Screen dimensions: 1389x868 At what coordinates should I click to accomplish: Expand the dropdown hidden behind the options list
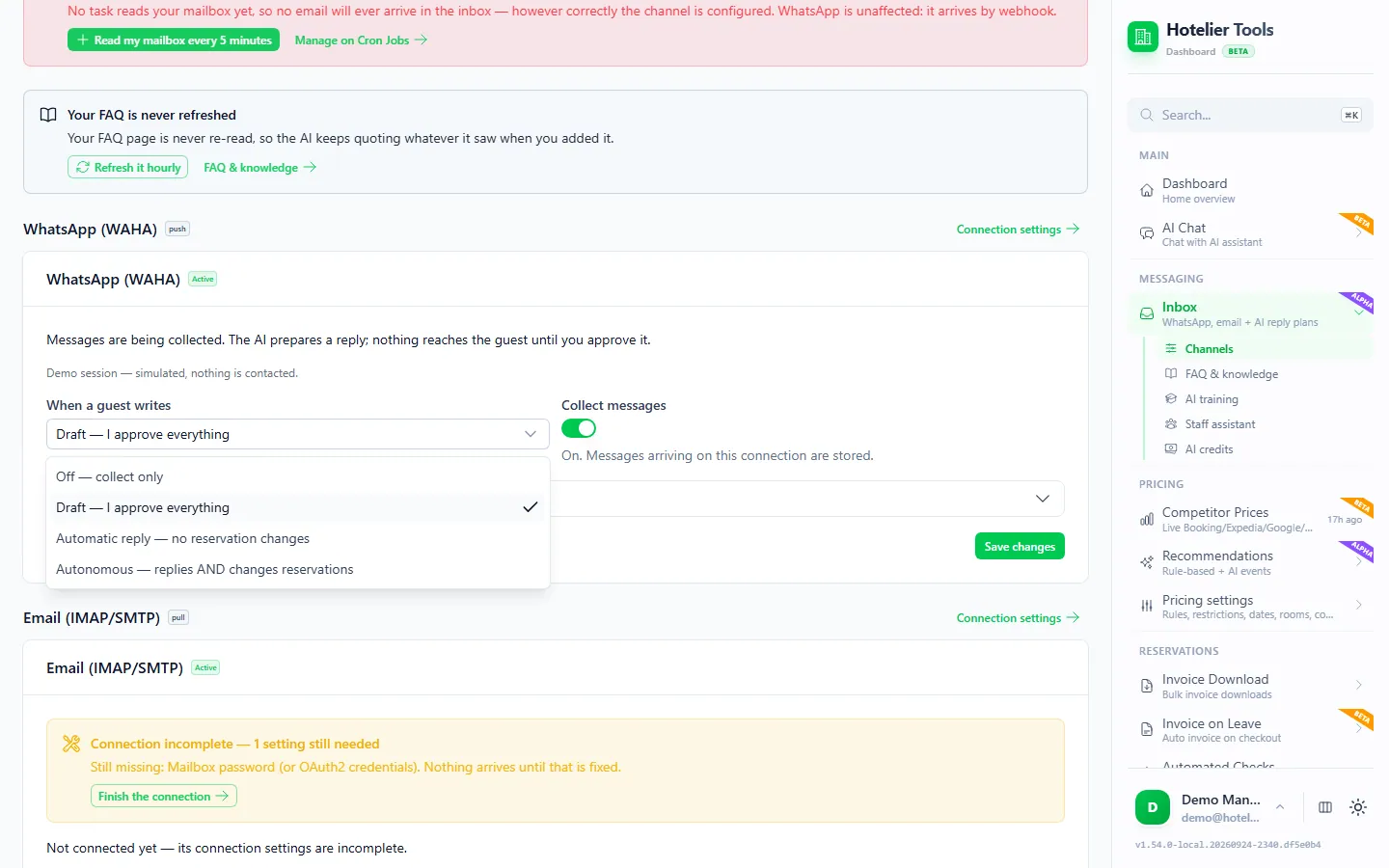point(1043,499)
